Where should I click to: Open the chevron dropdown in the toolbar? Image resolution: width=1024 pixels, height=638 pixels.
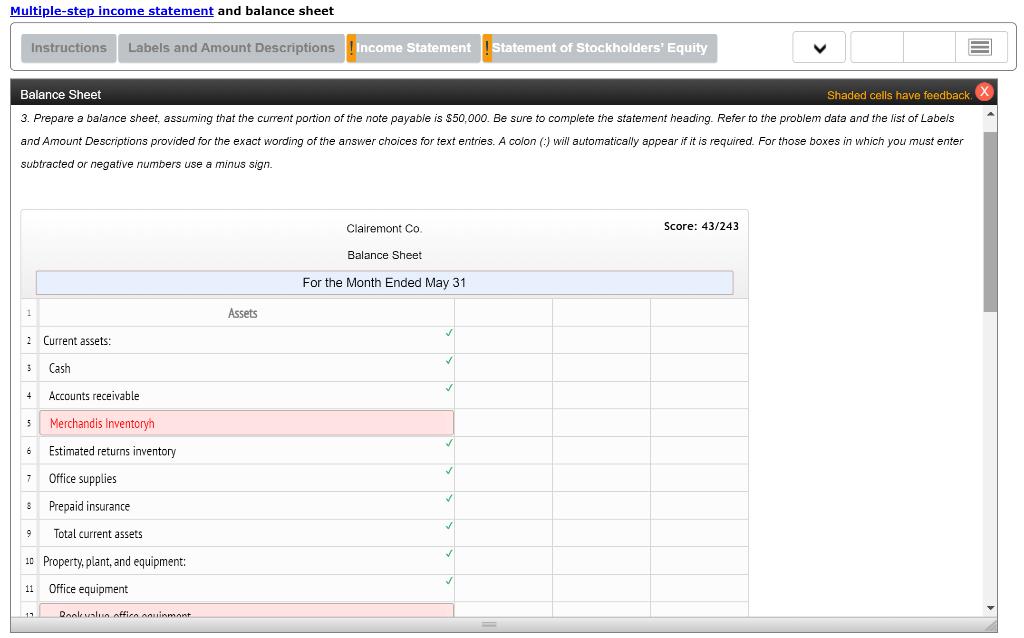click(x=818, y=47)
